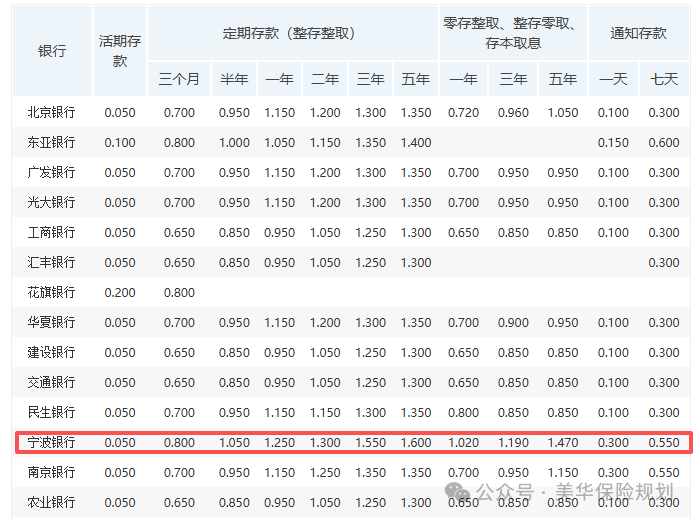This screenshot has height=520, width=696.
Task: Select the 花旗银行 bank name
Action: (52, 293)
